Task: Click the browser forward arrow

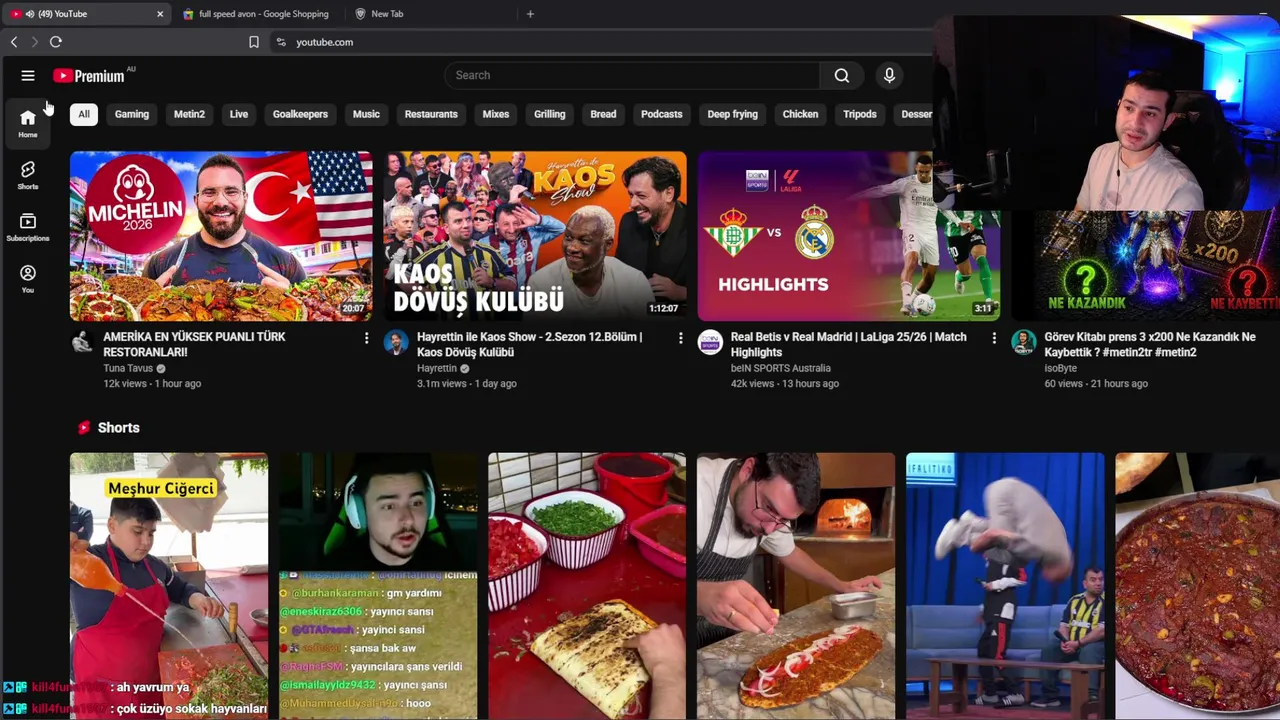Action: (34, 42)
